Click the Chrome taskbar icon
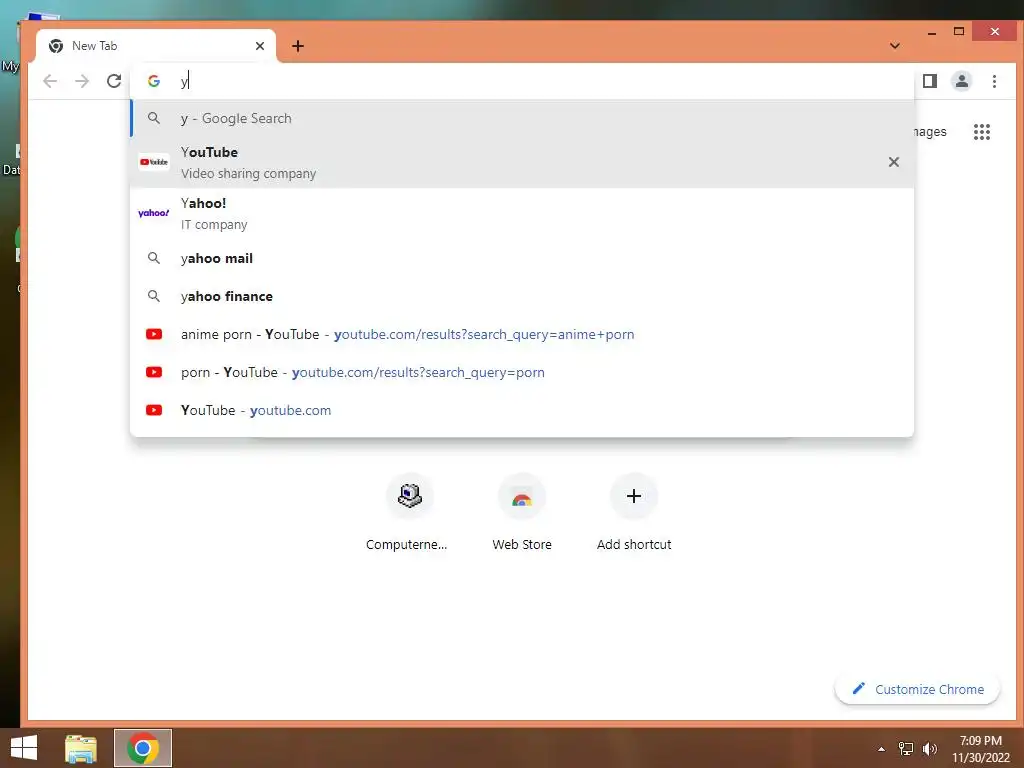1024x768 pixels. (x=143, y=748)
